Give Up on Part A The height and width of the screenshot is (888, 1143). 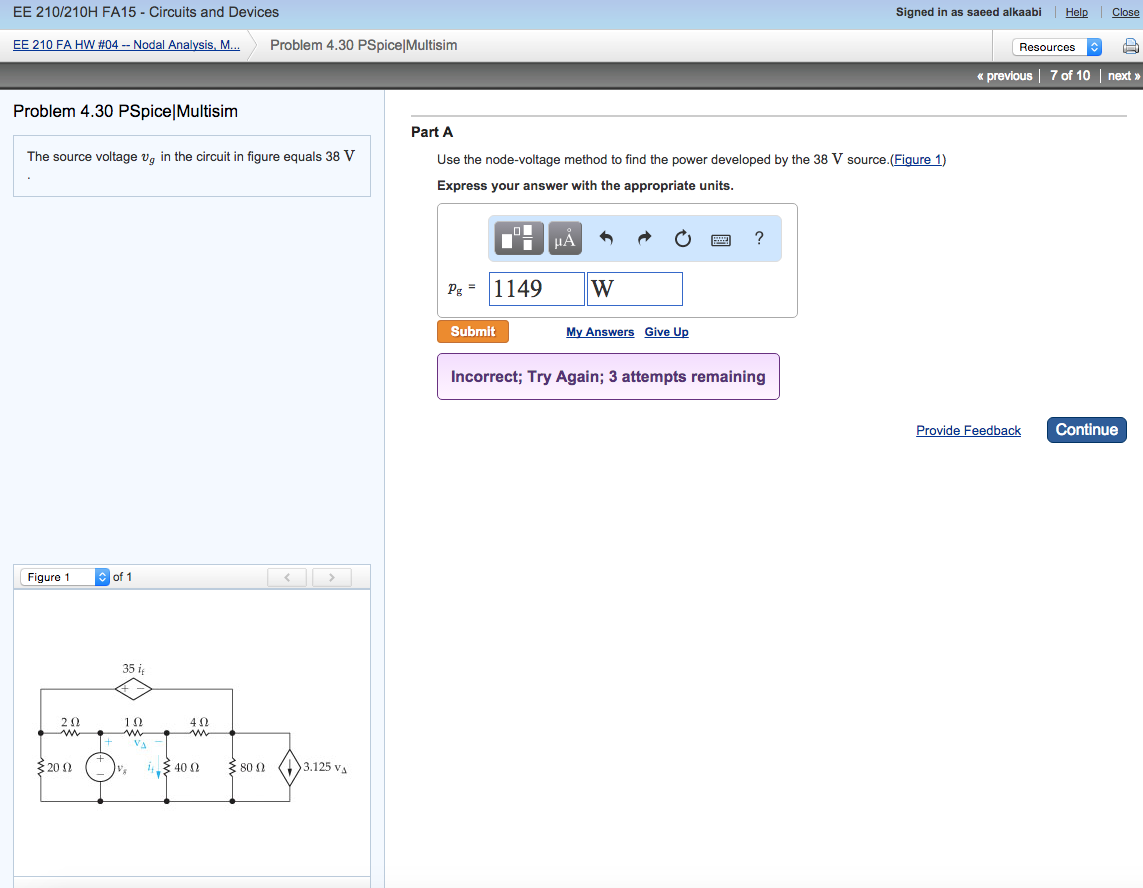click(666, 331)
